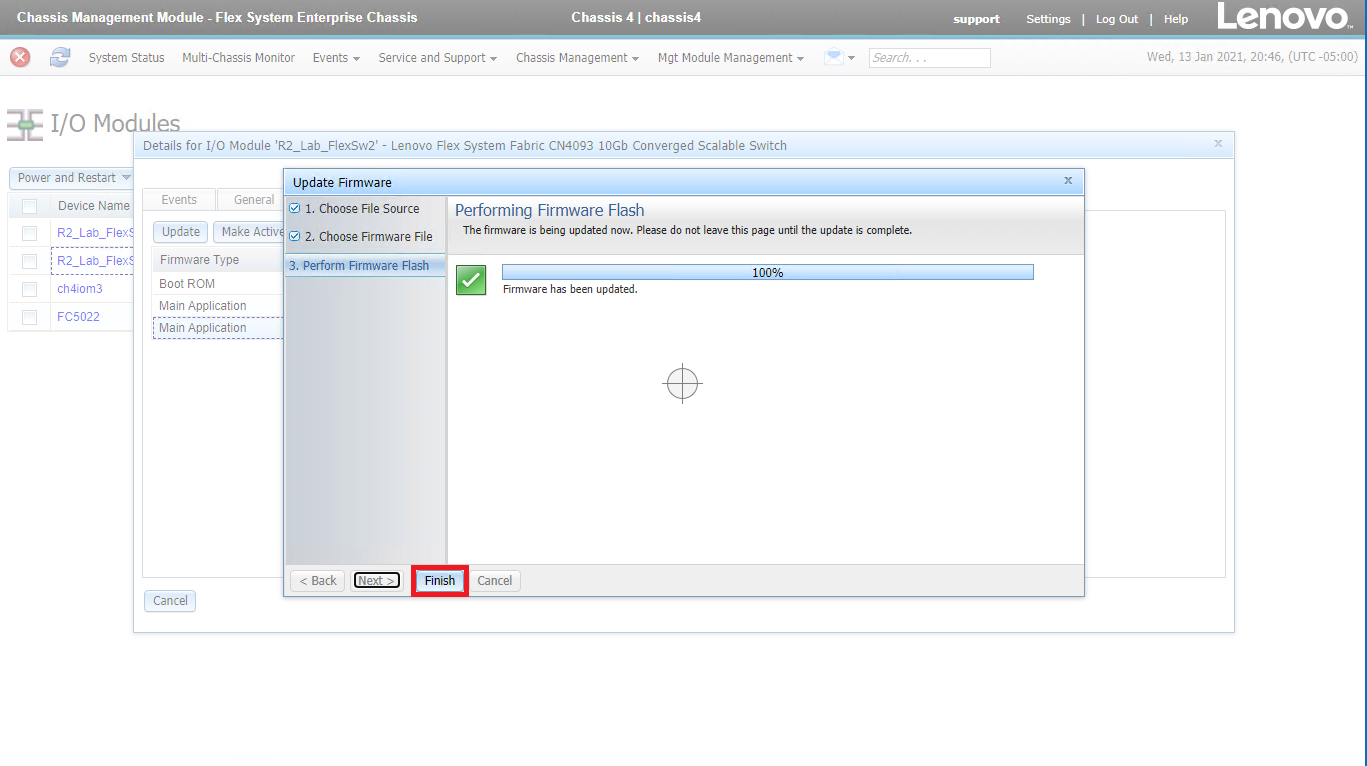Viewport: 1367px width, 766px height.
Task: Open the Events dropdown menu
Action: click(336, 58)
